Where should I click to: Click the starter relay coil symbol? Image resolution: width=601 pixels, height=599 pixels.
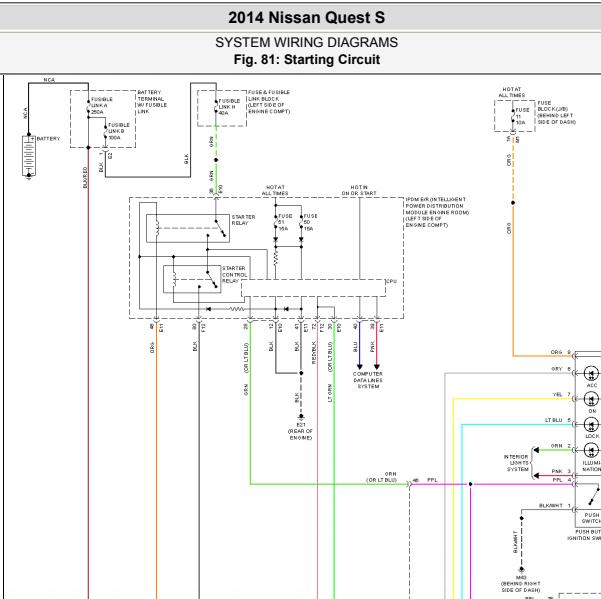157,228
